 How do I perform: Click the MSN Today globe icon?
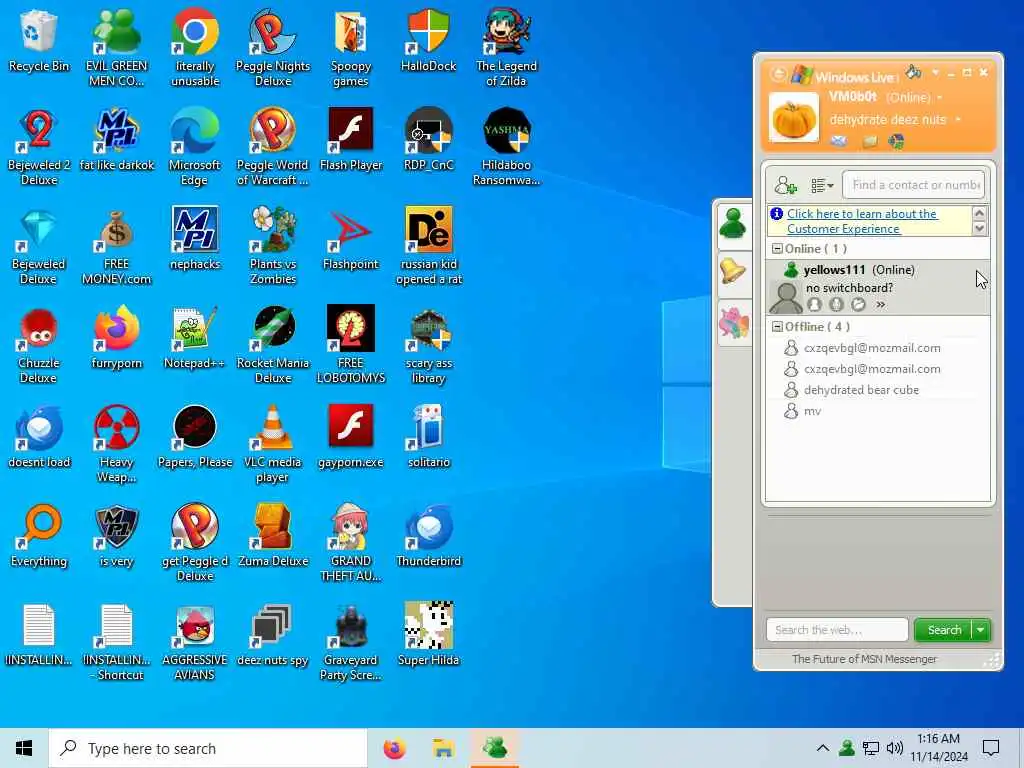tap(897, 141)
